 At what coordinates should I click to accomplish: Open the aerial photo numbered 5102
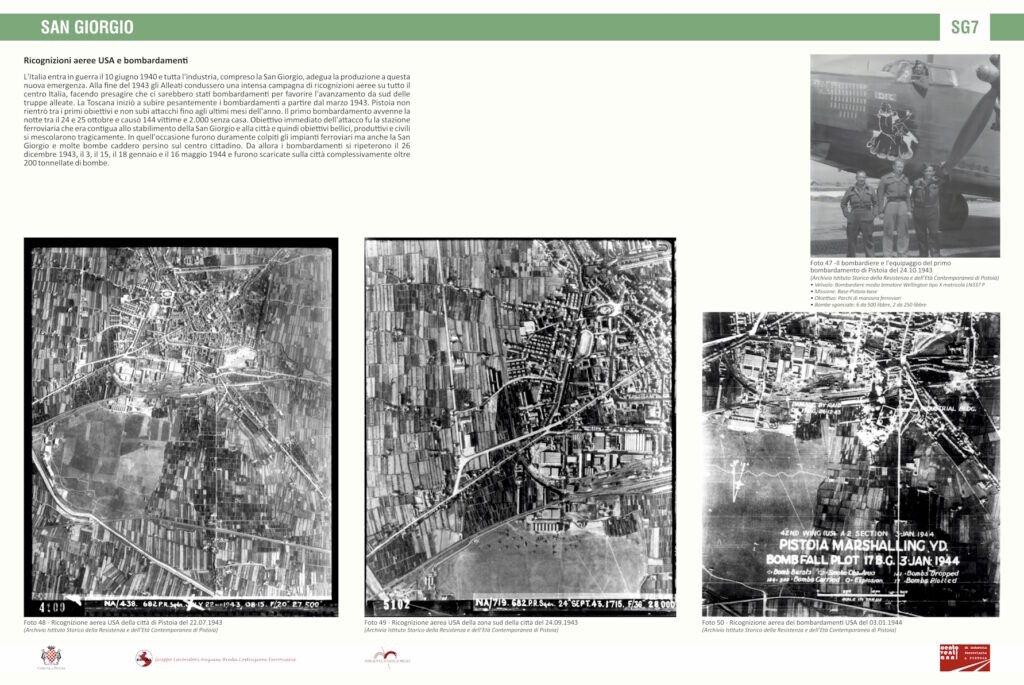pos(520,427)
